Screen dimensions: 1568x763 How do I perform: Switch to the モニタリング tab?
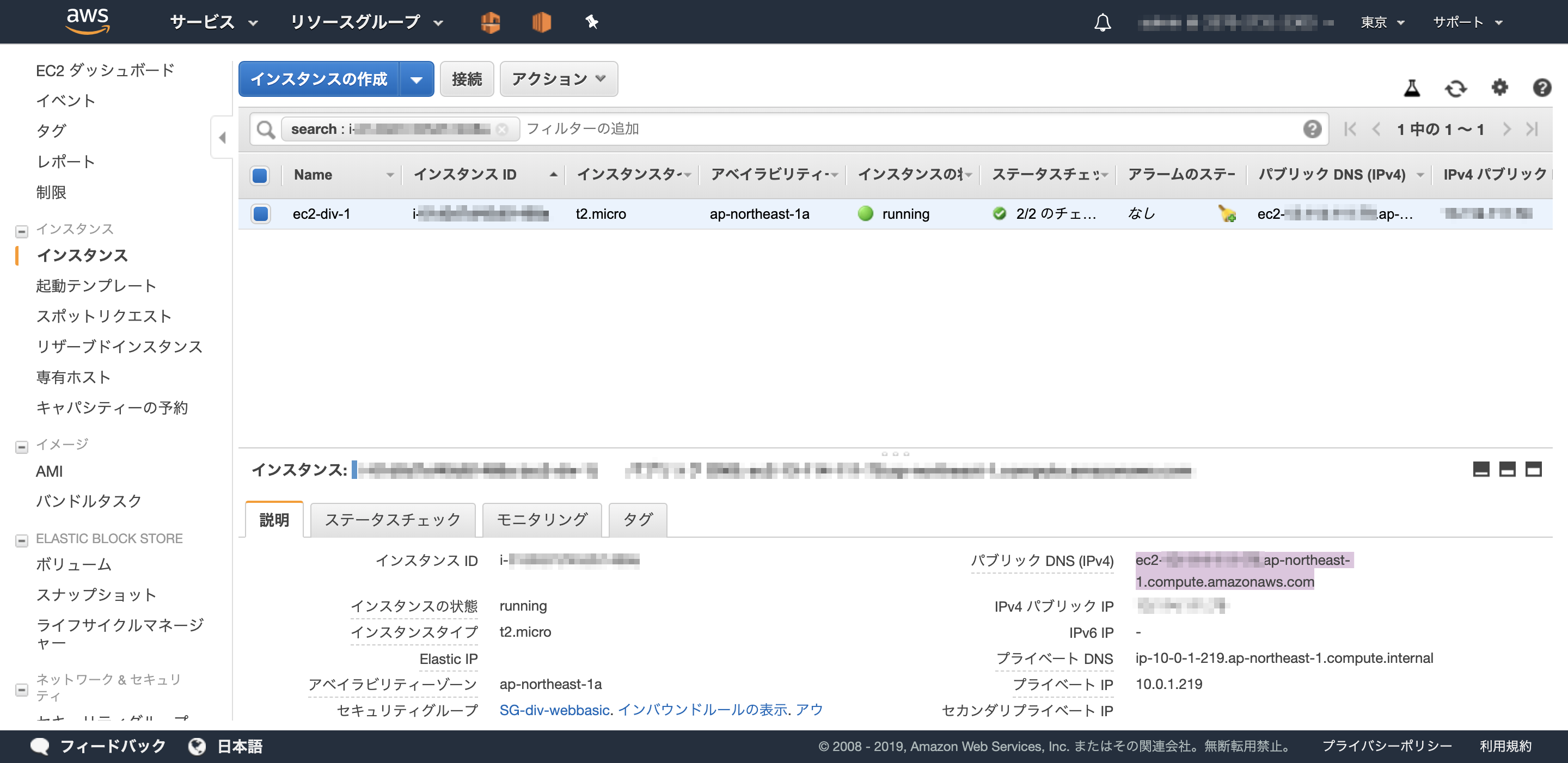pos(541,520)
